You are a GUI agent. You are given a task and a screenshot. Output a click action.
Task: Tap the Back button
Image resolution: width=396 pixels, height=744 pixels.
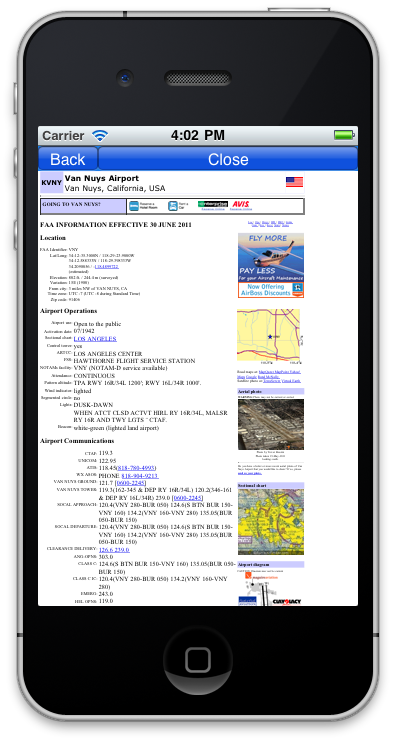tap(68, 159)
